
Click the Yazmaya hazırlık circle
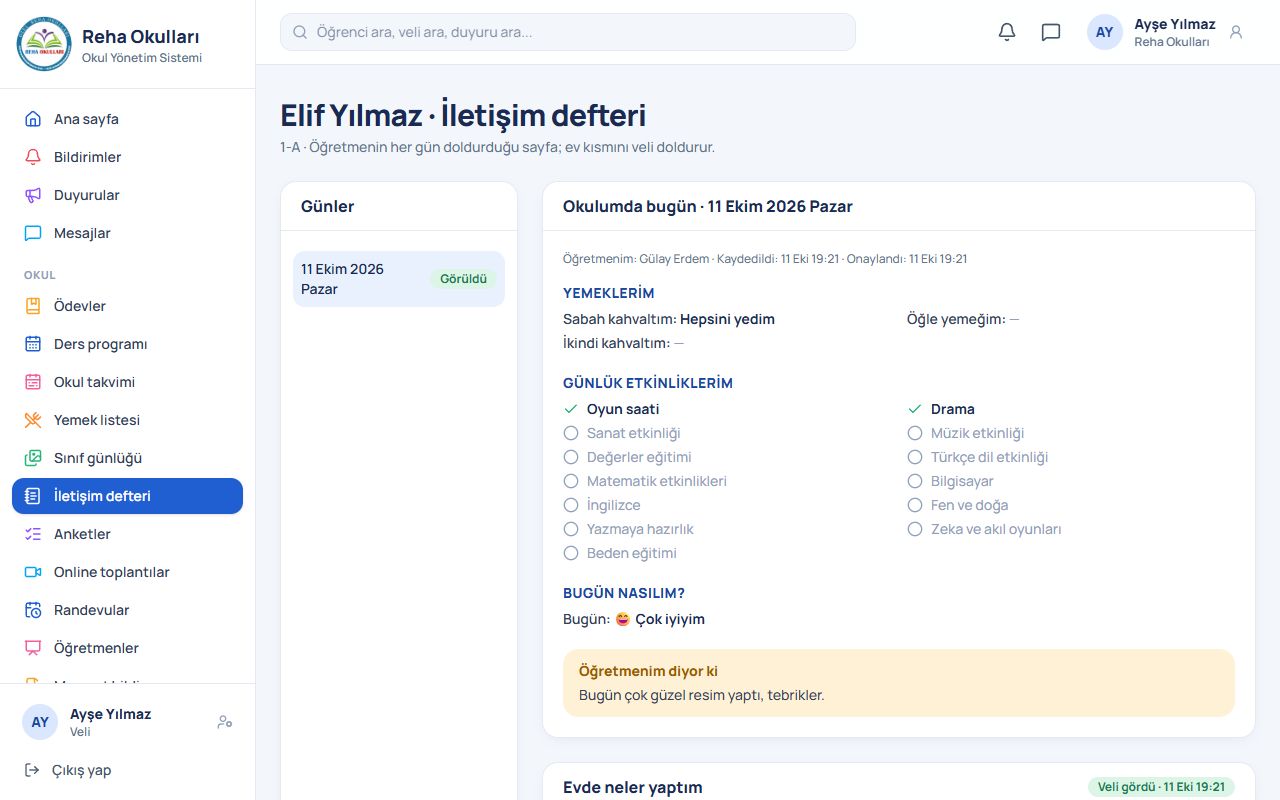coord(571,529)
